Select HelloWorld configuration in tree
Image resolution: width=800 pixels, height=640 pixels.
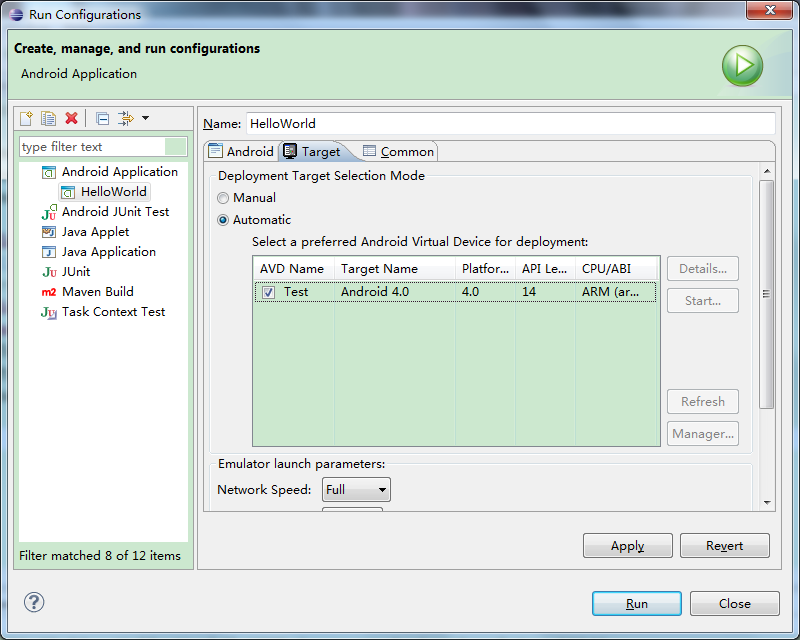pyautogui.click(x=113, y=192)
